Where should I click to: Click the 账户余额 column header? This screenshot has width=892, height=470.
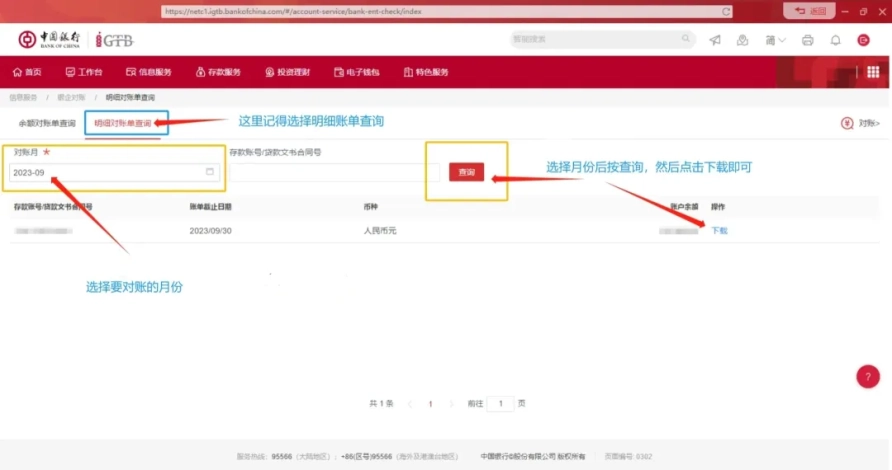pyautogui.click(x=684, y=207)
